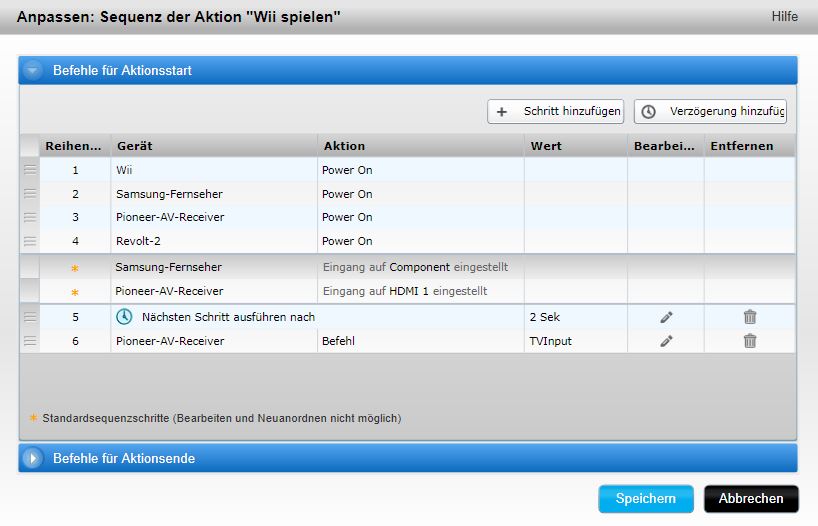Collapse the Befehle für Aktionsstart section

34,71
